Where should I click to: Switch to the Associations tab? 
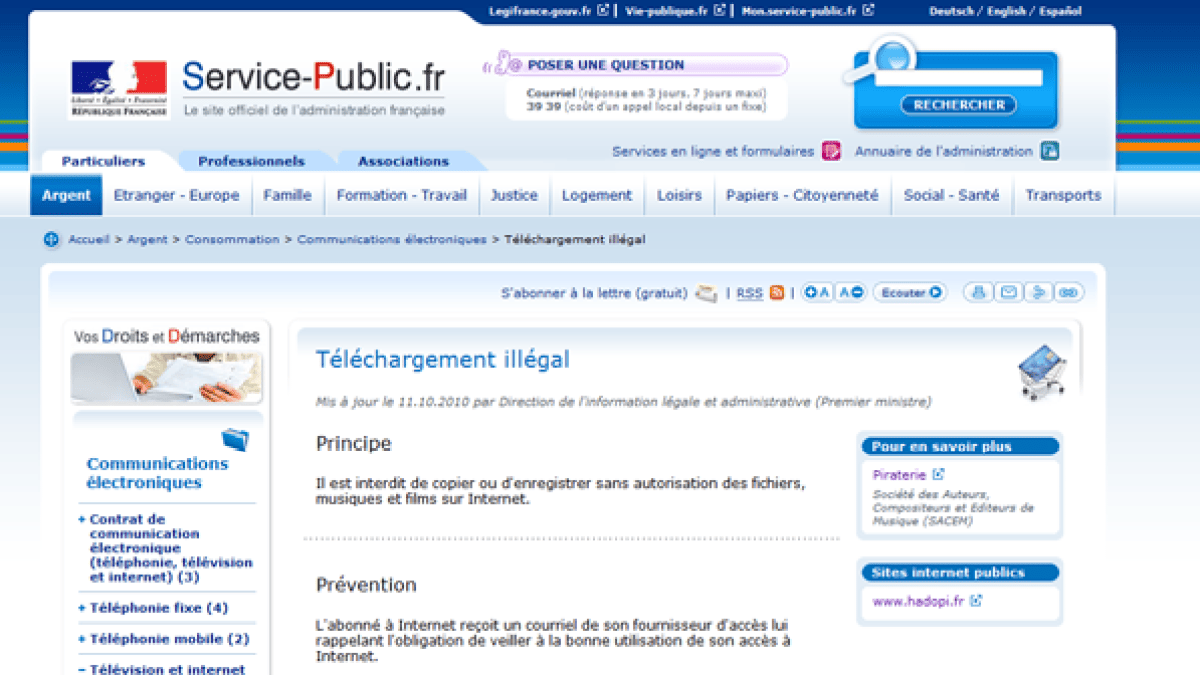(x=403, y=161)
